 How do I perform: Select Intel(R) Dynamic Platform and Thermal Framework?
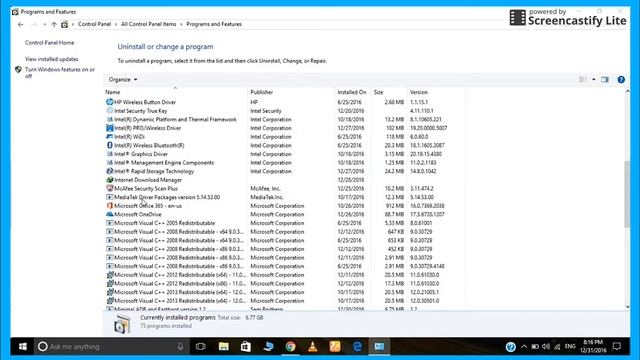175,119
